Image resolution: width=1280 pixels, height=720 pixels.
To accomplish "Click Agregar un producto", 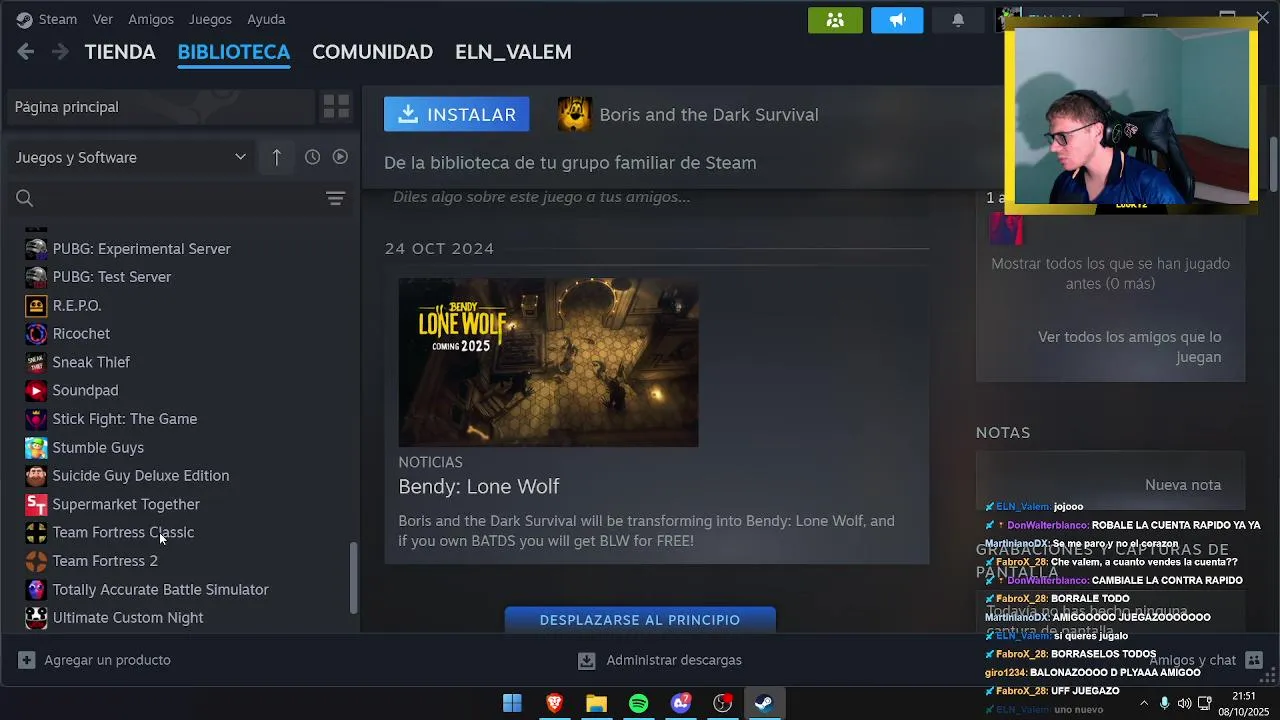I will point(95,660).
